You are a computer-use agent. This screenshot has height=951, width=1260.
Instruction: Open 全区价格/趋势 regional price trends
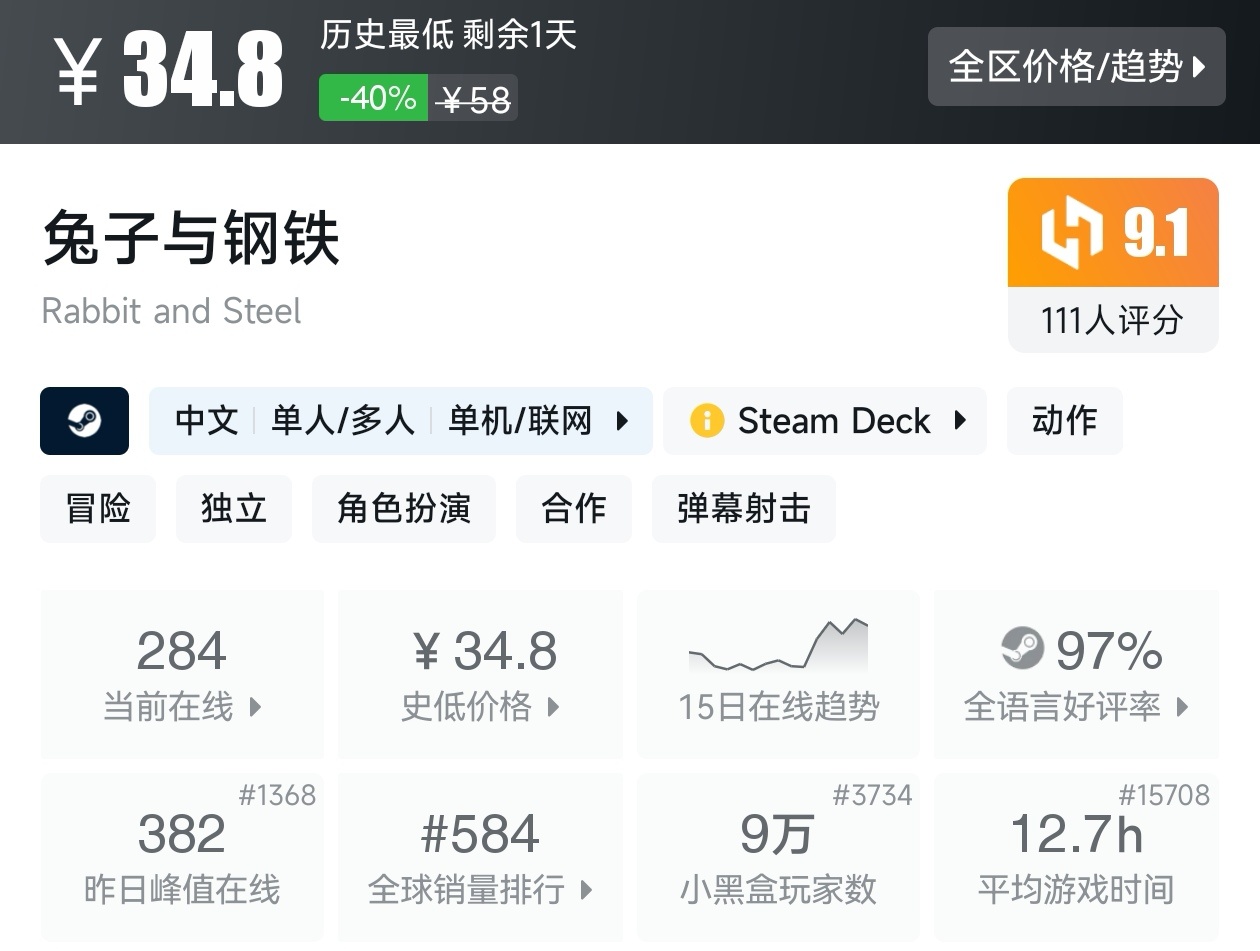coord(1076,67)
